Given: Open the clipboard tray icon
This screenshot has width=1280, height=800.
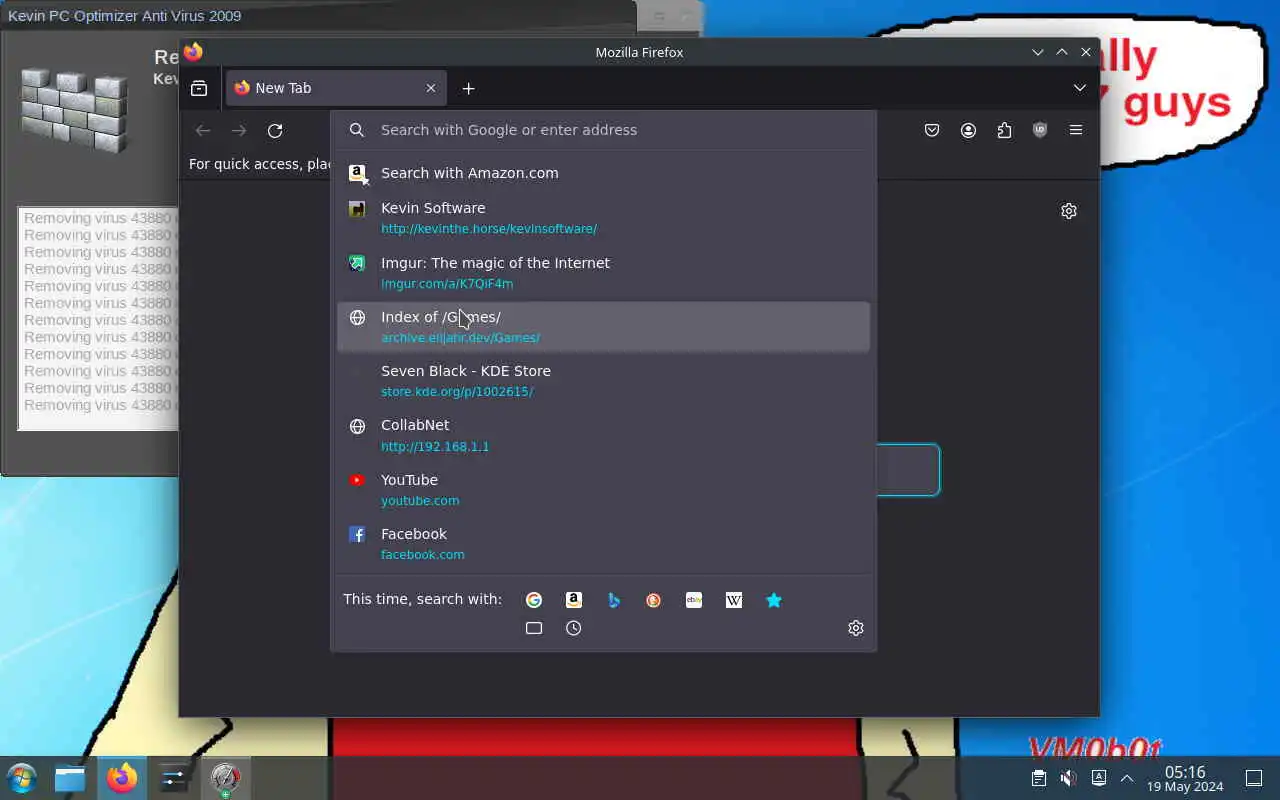Looking at the screenshot, I should [x=1039, y=778].
